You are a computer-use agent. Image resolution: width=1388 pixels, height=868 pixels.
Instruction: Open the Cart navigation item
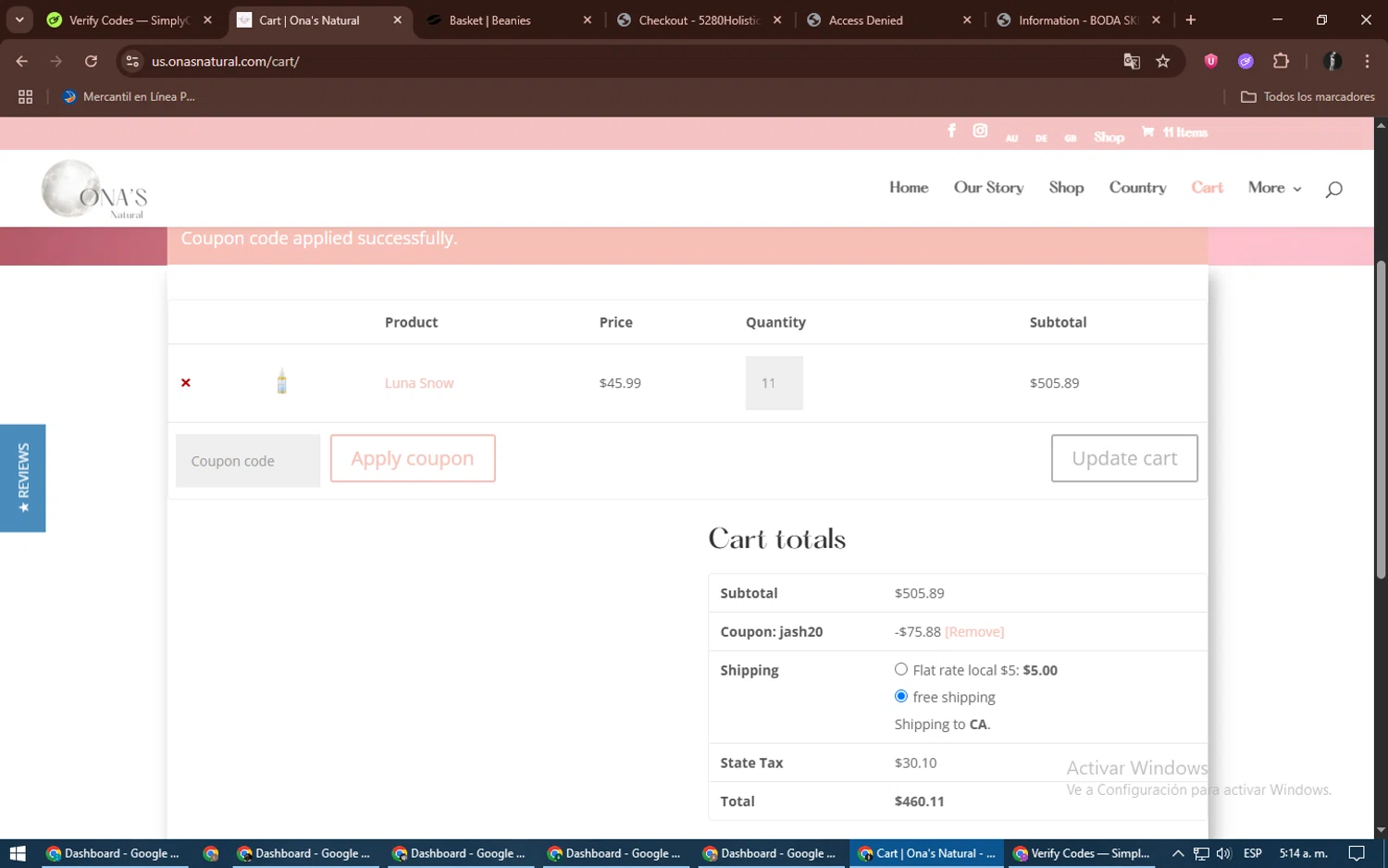(x=1207, y=187)
